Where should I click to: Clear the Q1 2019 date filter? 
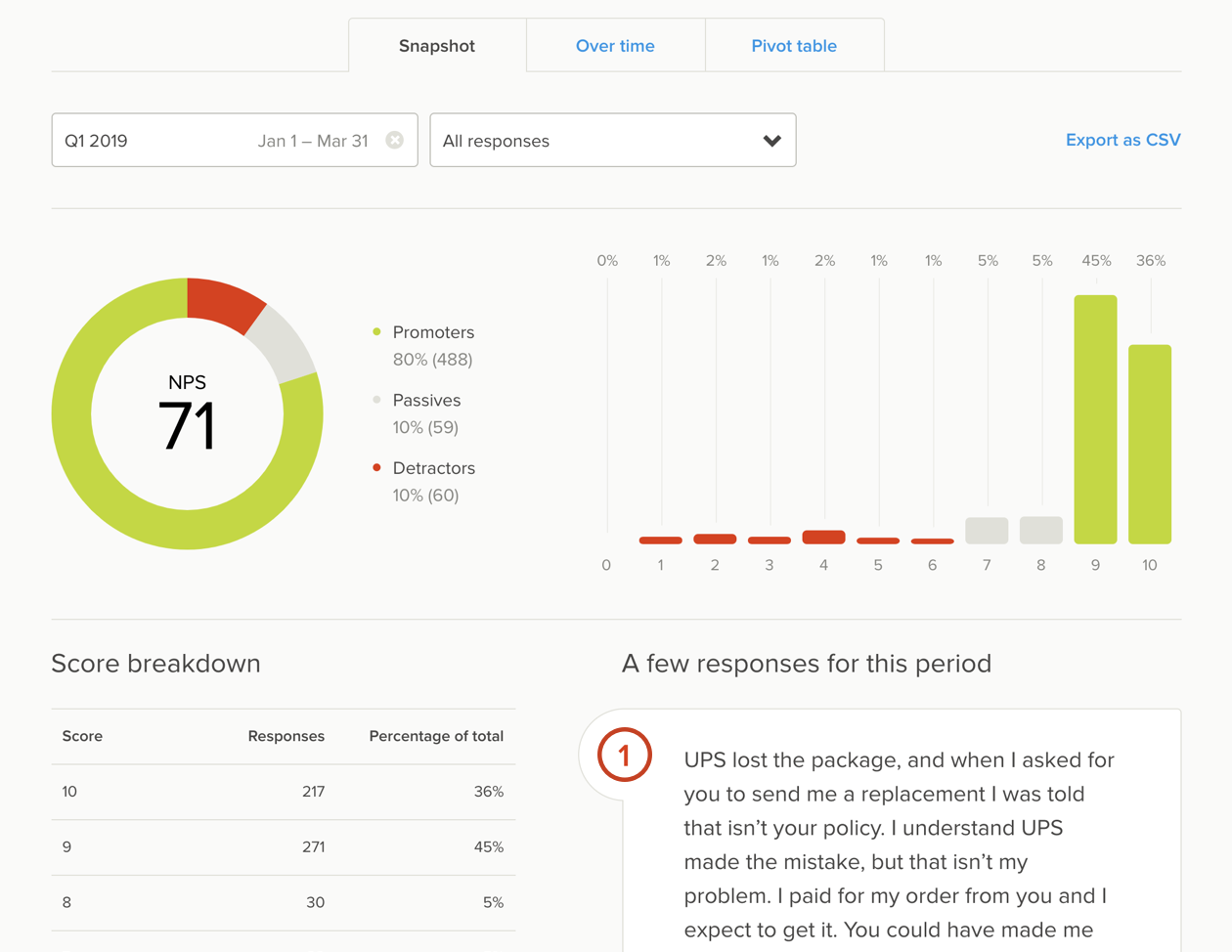click(x=395, y=140)
